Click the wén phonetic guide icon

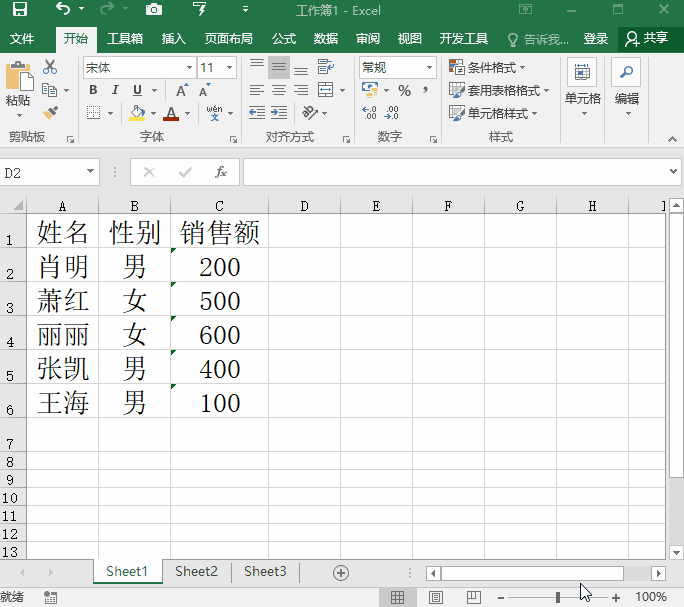point(214,113)
